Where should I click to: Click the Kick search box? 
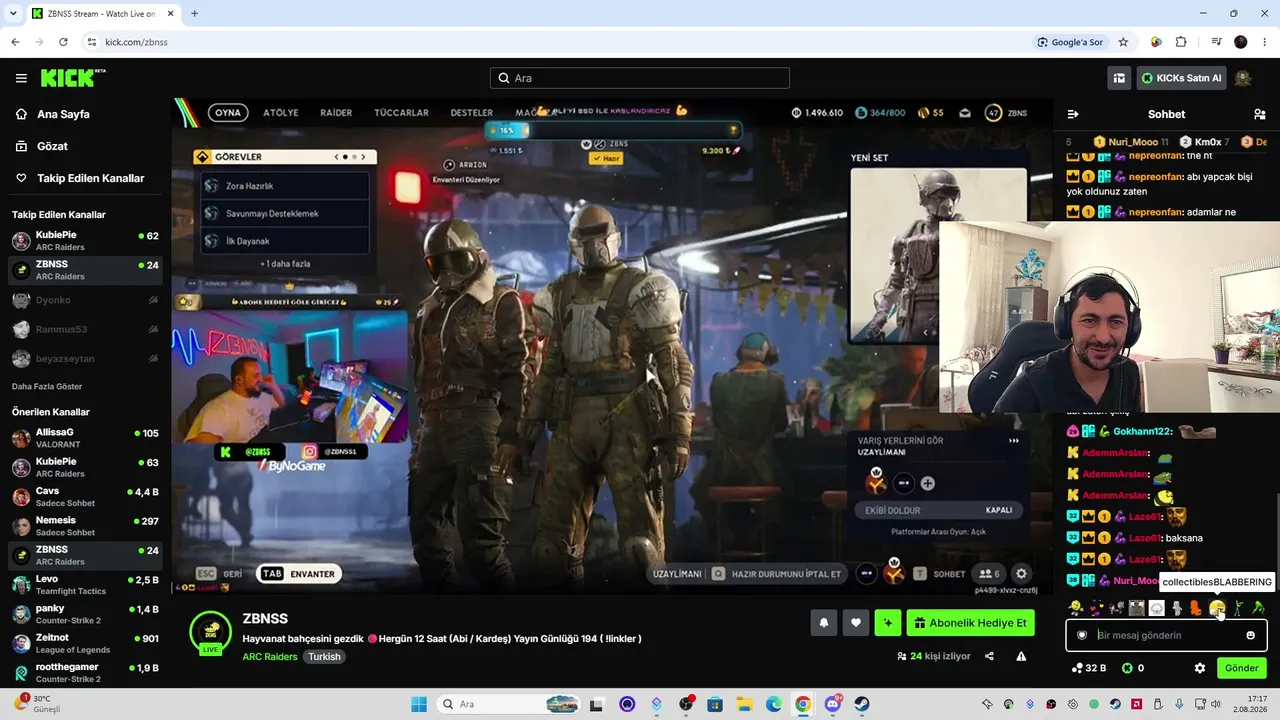pos(640,78)
